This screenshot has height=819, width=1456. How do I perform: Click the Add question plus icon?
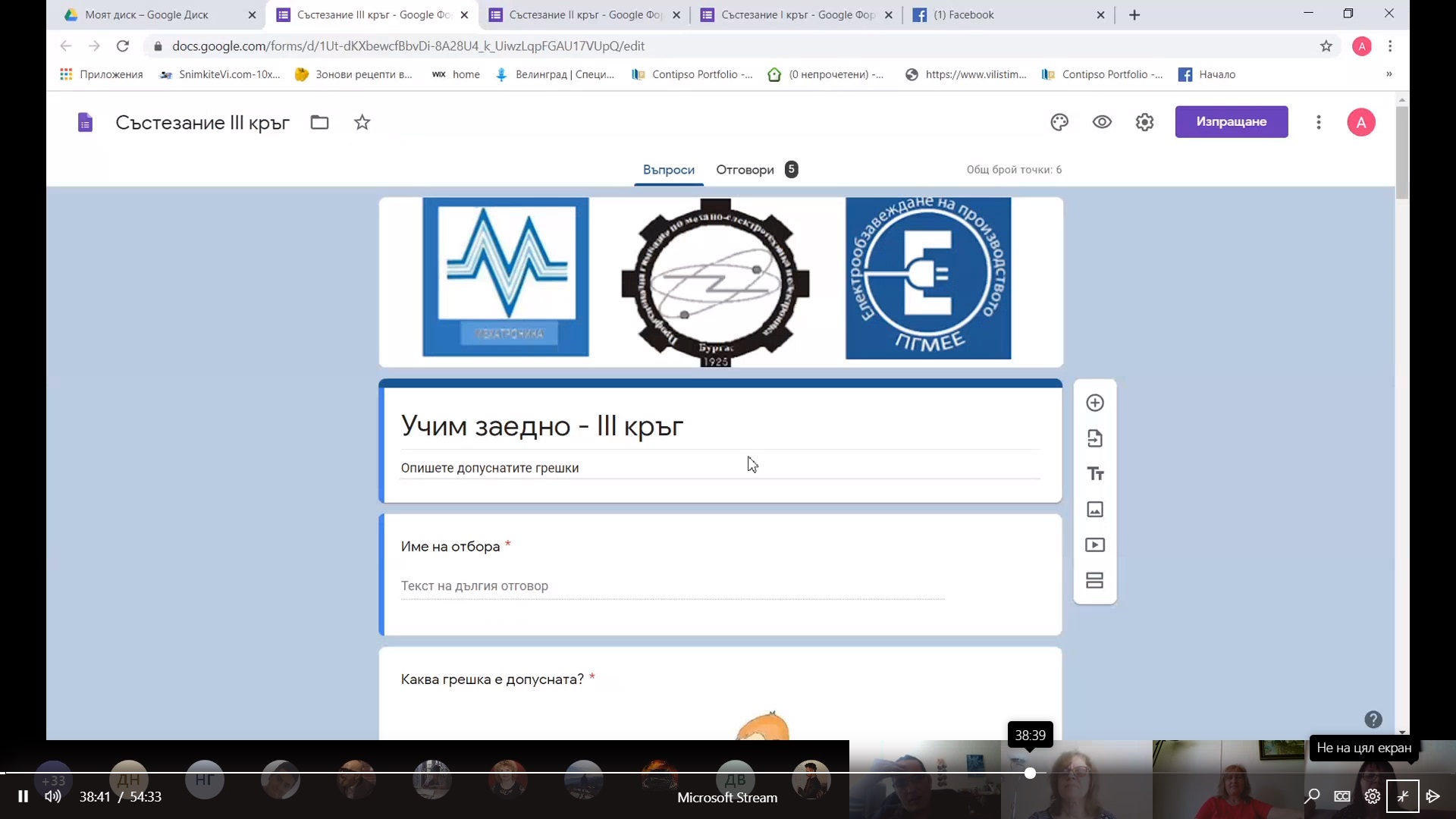coord(1094,403)
